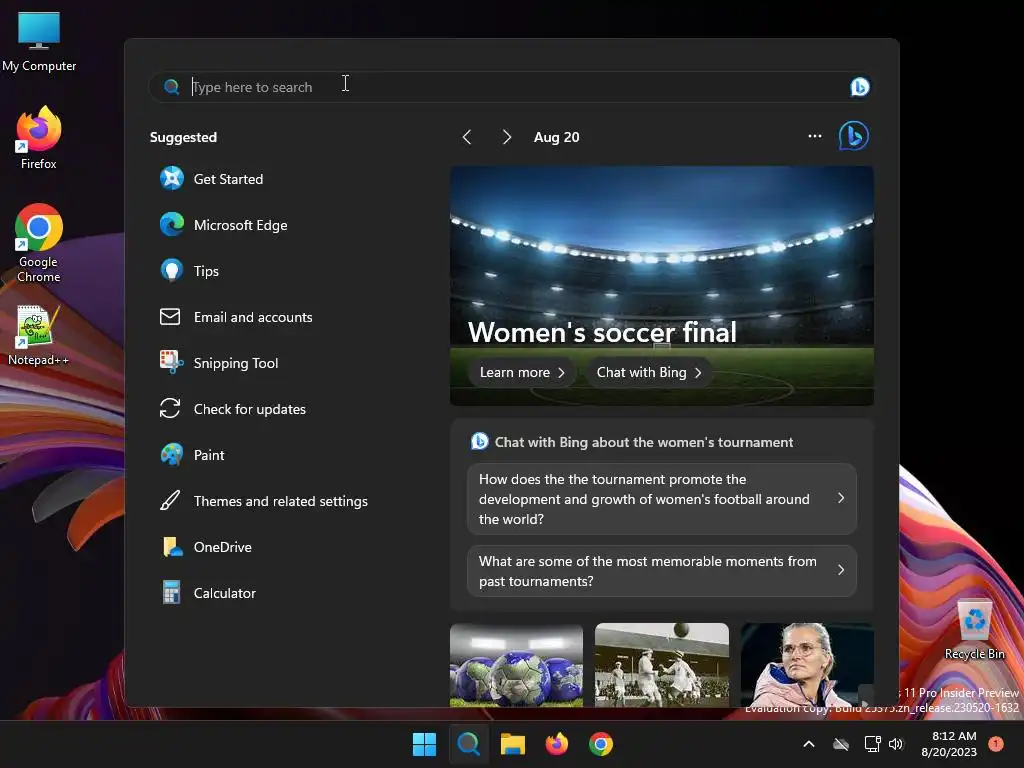Screen dimensions: 1024x768
Task: Click the cloud-off icon in system tray
Action: coord(841,744)
